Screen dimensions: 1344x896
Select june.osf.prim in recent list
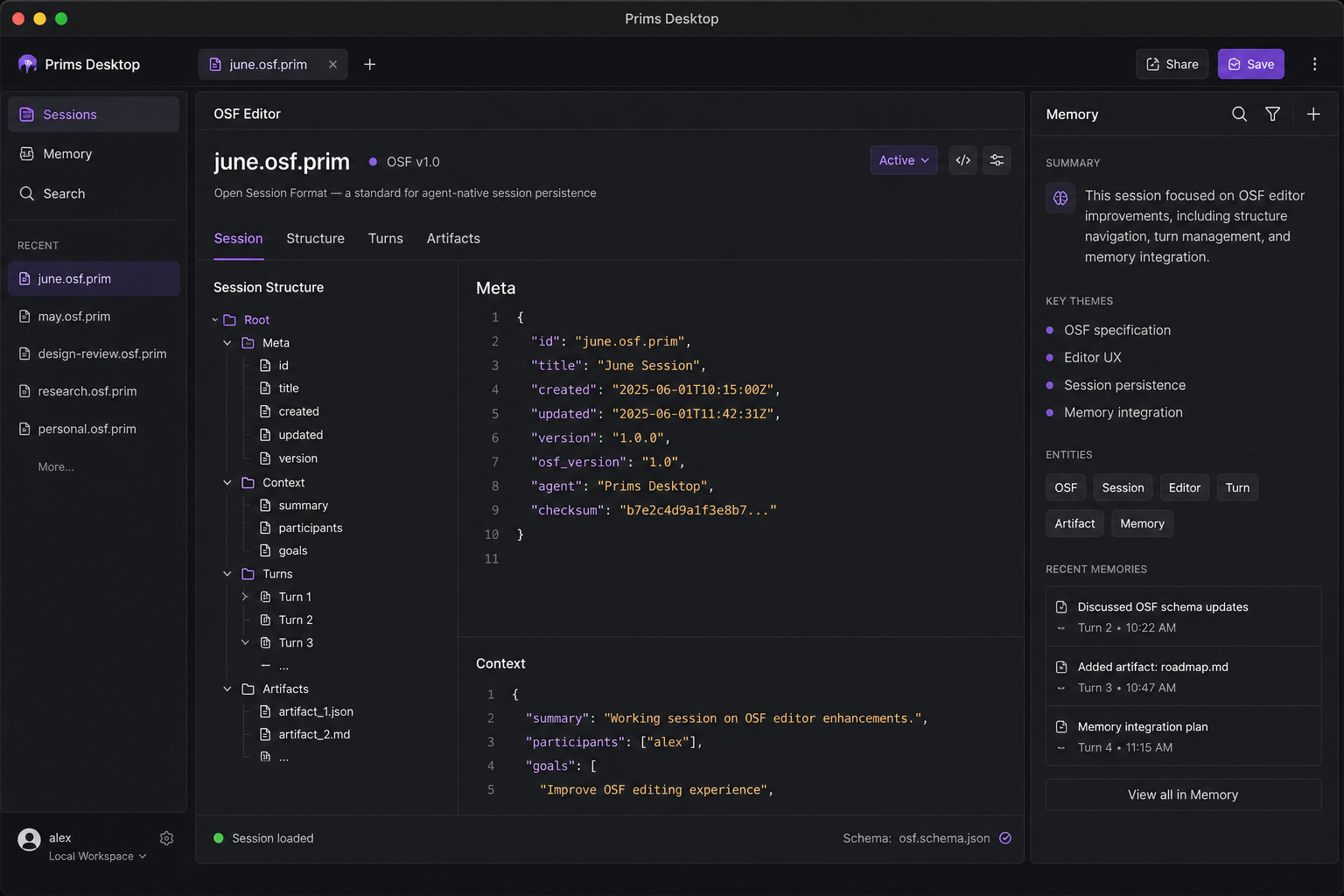point(94,279)
